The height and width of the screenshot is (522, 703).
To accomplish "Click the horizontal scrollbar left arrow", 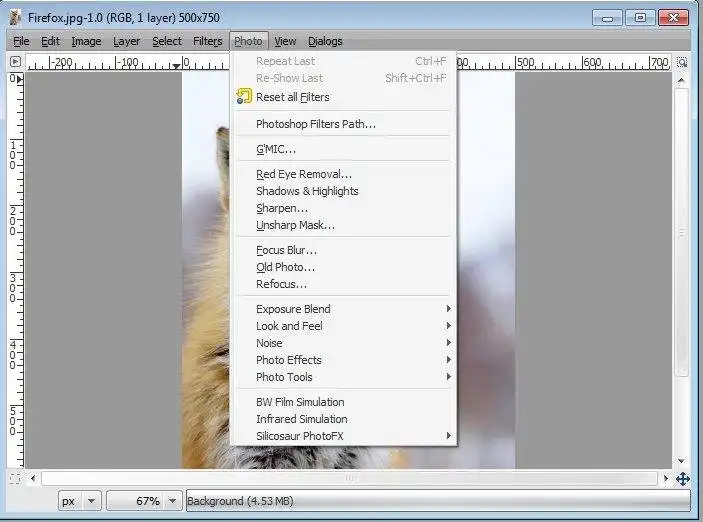I will point(33,479).
